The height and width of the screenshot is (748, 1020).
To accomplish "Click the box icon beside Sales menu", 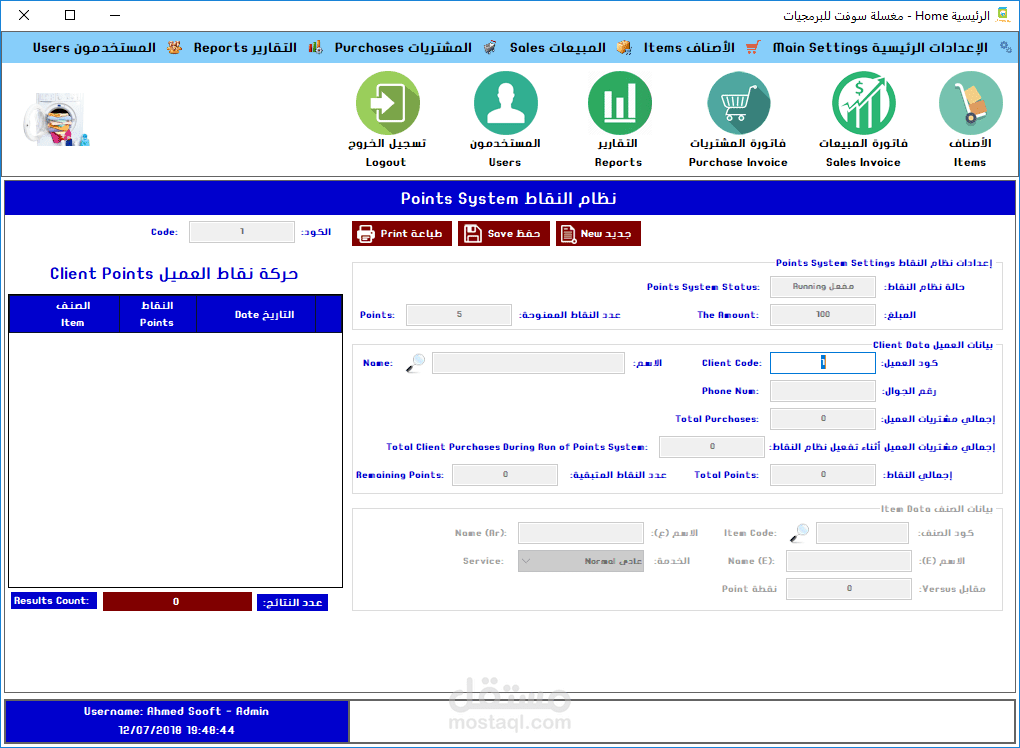I will click(x=624, y=47).
